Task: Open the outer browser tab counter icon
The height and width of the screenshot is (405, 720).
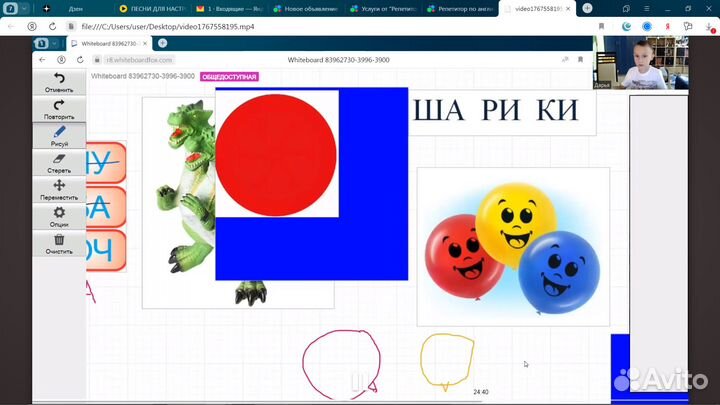Action: [x=10, y=8]
